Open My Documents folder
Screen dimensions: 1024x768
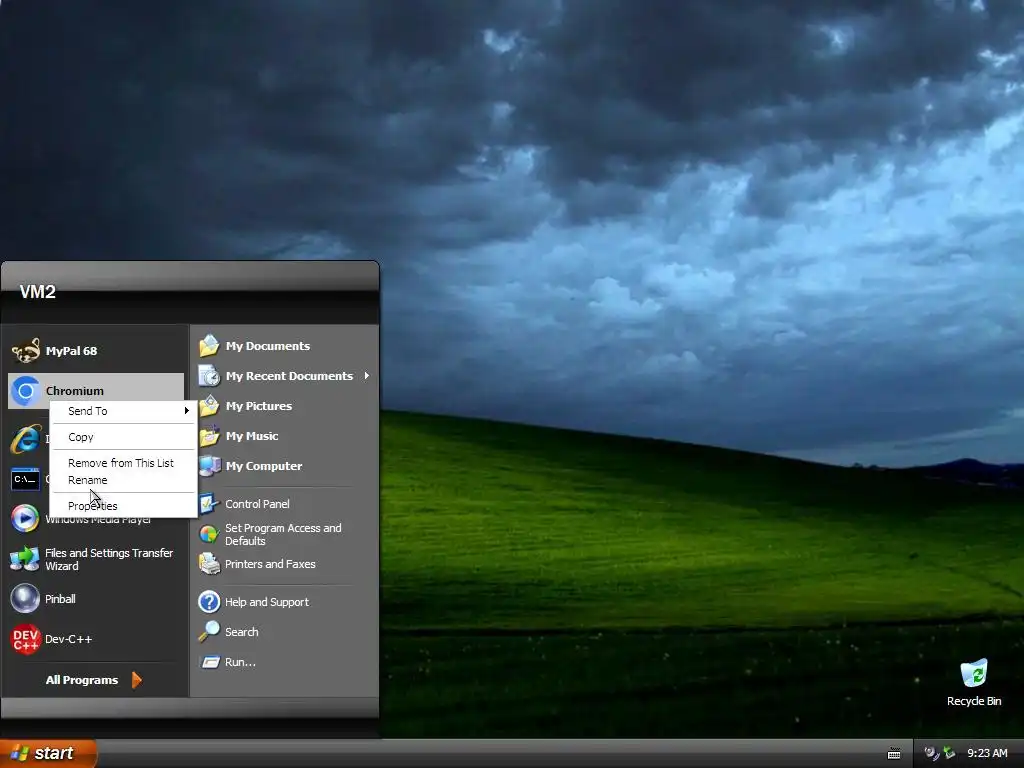pos(285,346)
